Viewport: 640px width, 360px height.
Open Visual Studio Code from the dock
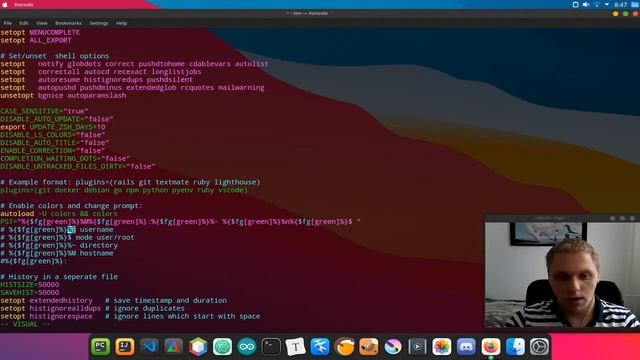(x=149, y=347)
